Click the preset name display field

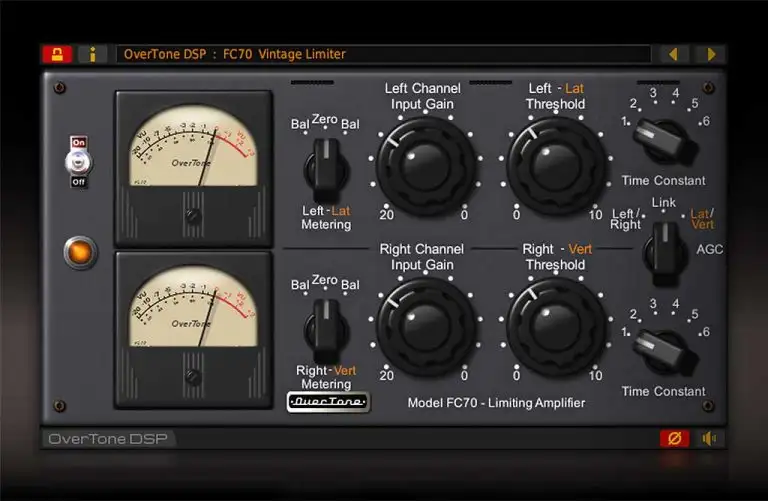coord(384,54)
